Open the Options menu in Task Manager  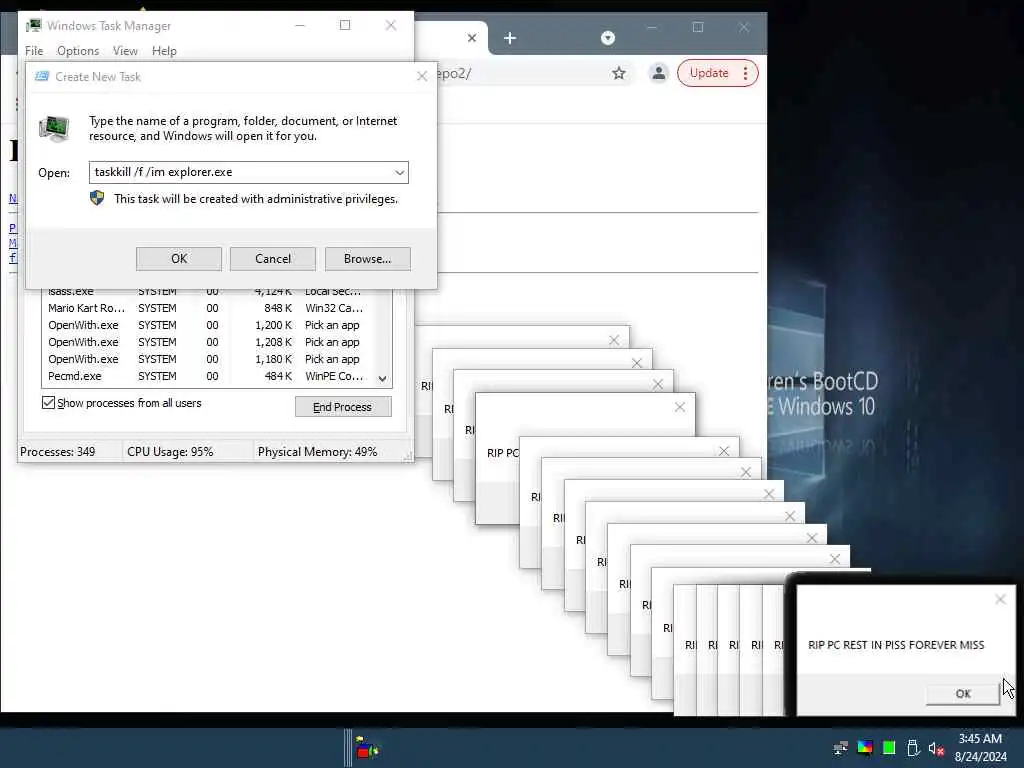coord(78,51)
